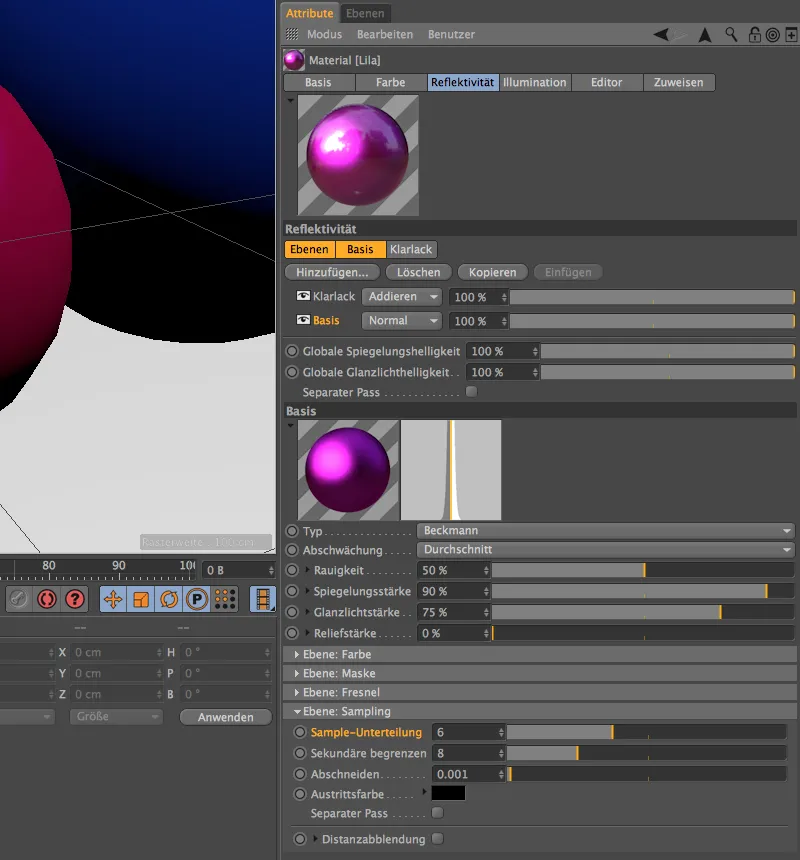800x860 pixels.
Task: Open Abschwächung dropdown showing Durchschnitt
Action: click(605, 550)
